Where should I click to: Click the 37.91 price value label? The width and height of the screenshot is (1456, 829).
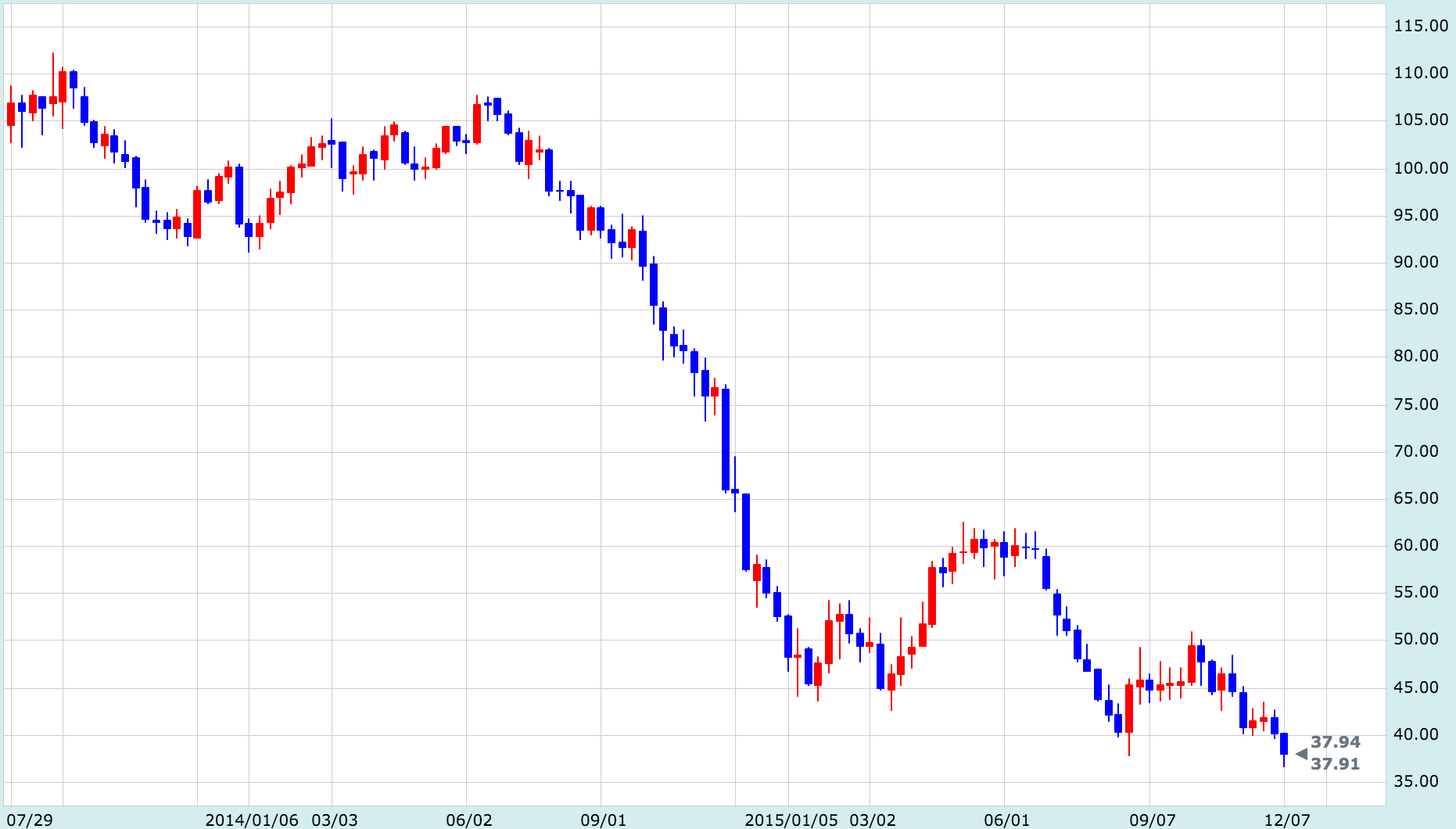pyautogui.click(x=1336, y=764)
